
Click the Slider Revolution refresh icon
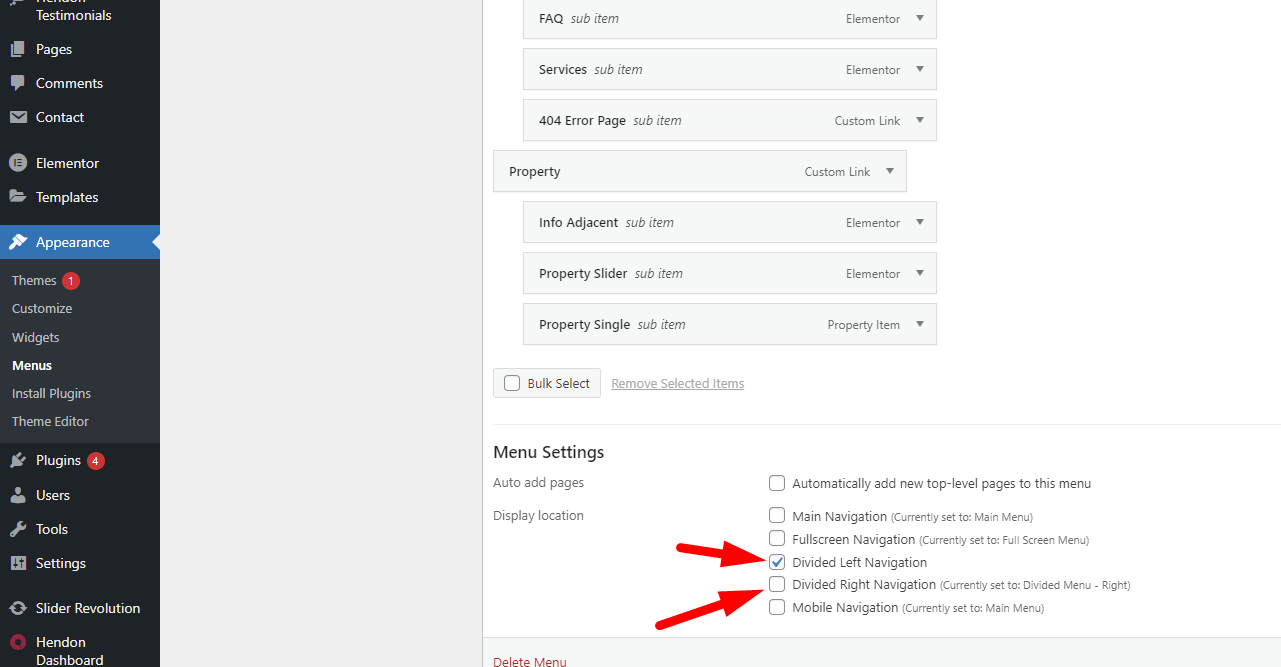(x=18, y=608)
